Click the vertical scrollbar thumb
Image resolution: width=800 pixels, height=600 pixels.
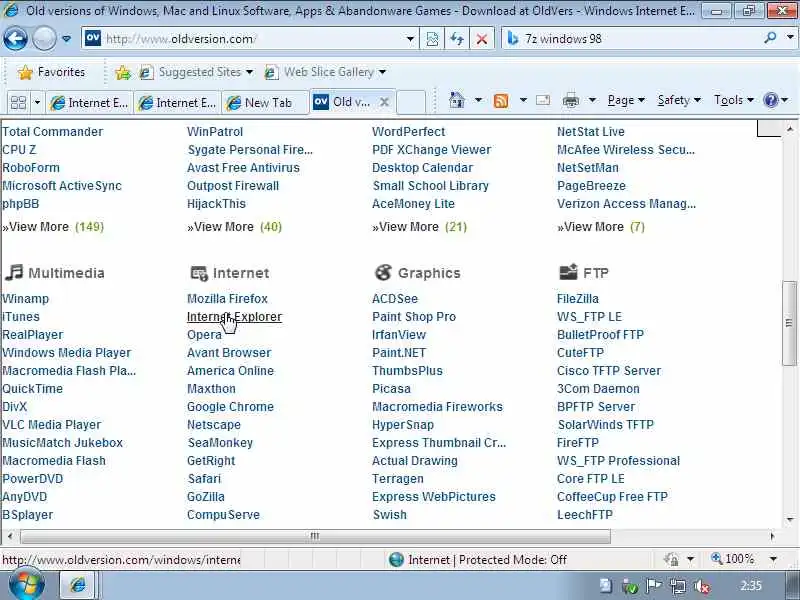[789, 323]
